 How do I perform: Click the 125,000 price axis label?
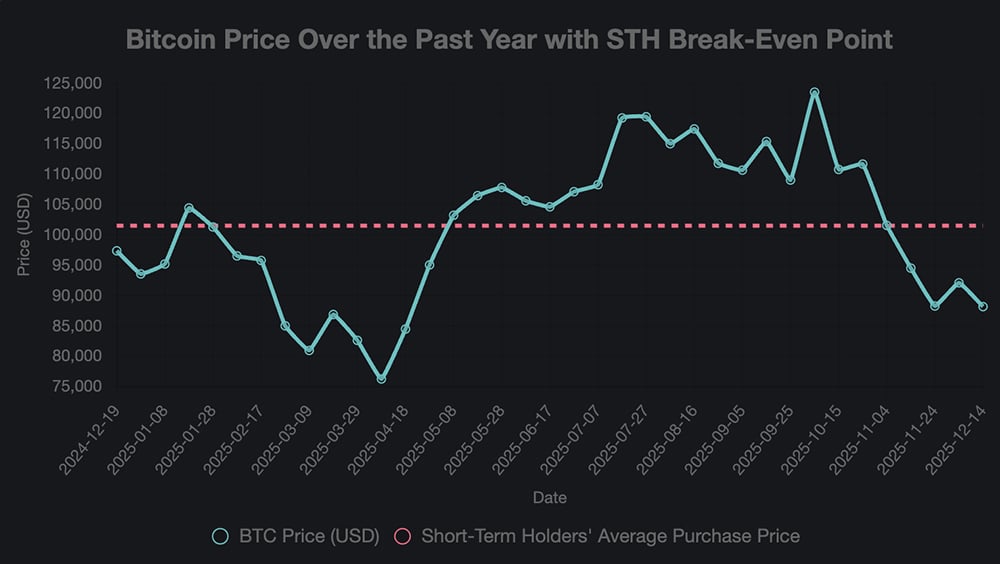pos(71,84)
